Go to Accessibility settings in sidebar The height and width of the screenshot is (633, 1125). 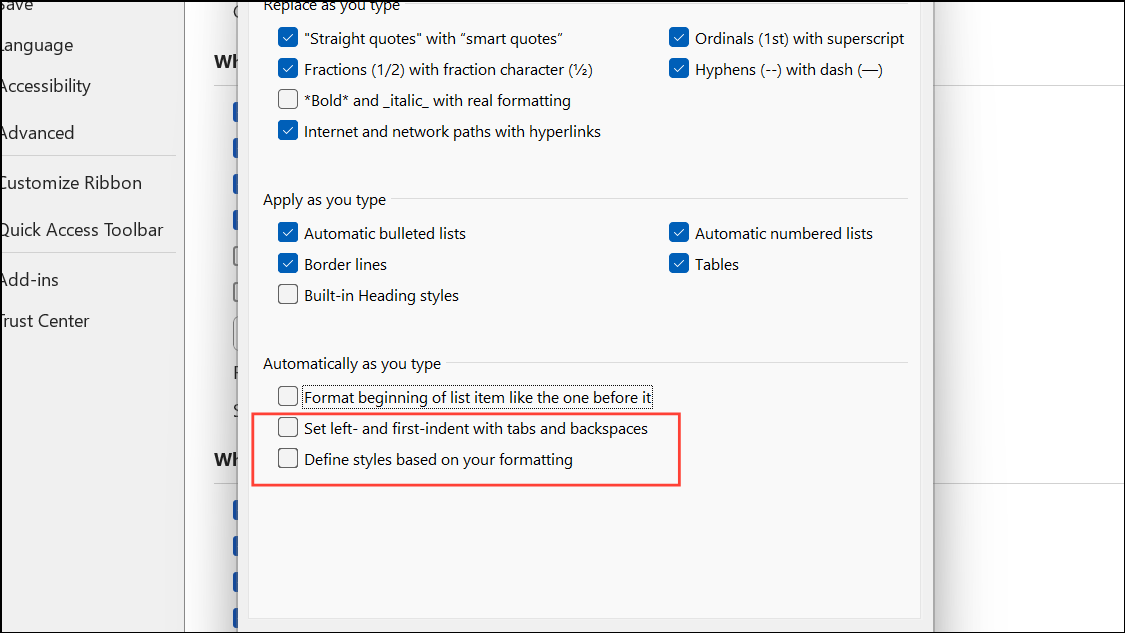45,86
